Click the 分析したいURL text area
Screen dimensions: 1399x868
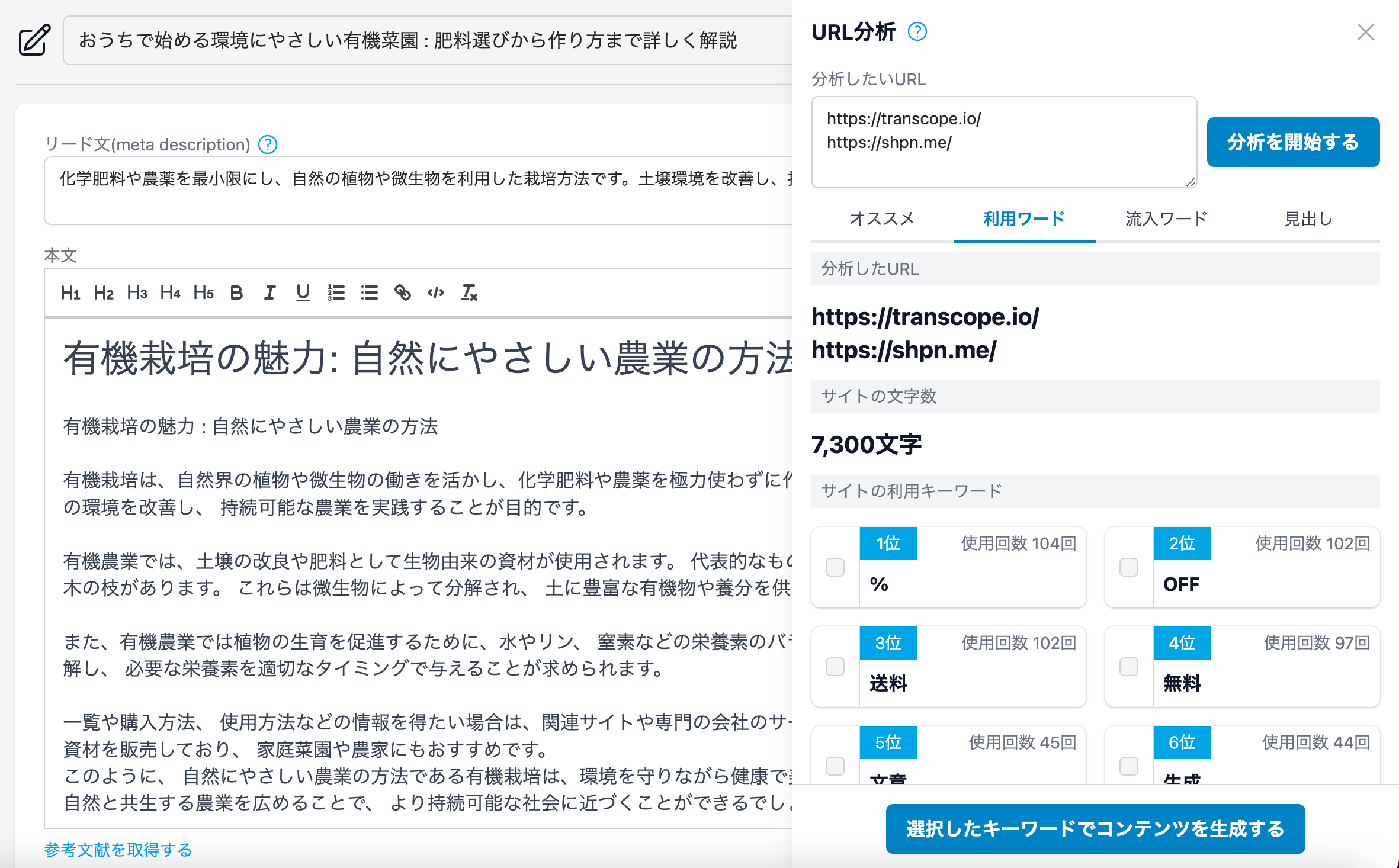click(1004, 142)
